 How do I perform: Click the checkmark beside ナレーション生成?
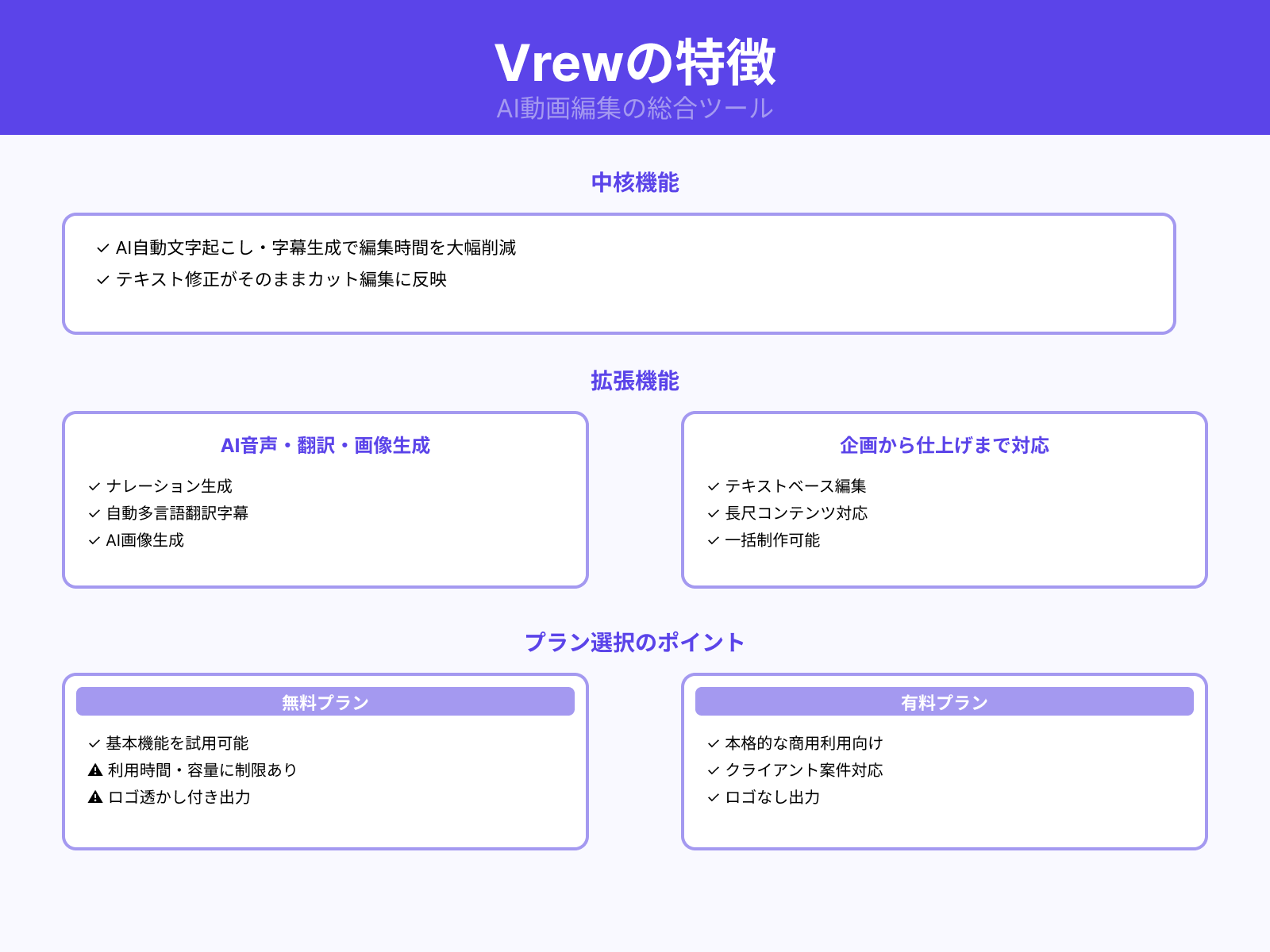(93, 486)
